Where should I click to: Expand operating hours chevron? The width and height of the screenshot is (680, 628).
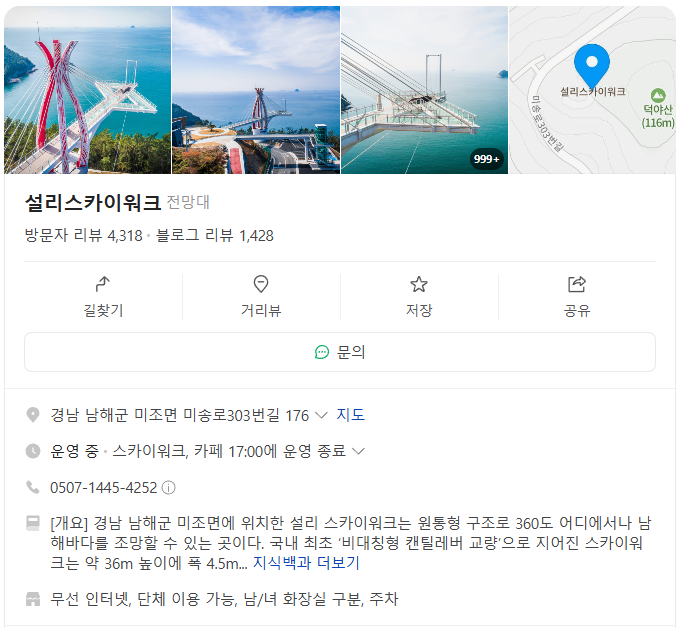click(x=358, y=451)
